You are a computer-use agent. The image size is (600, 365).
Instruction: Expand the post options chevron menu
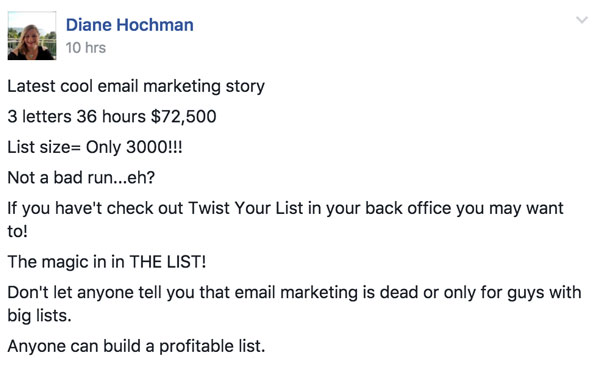[x=582, y=20]
